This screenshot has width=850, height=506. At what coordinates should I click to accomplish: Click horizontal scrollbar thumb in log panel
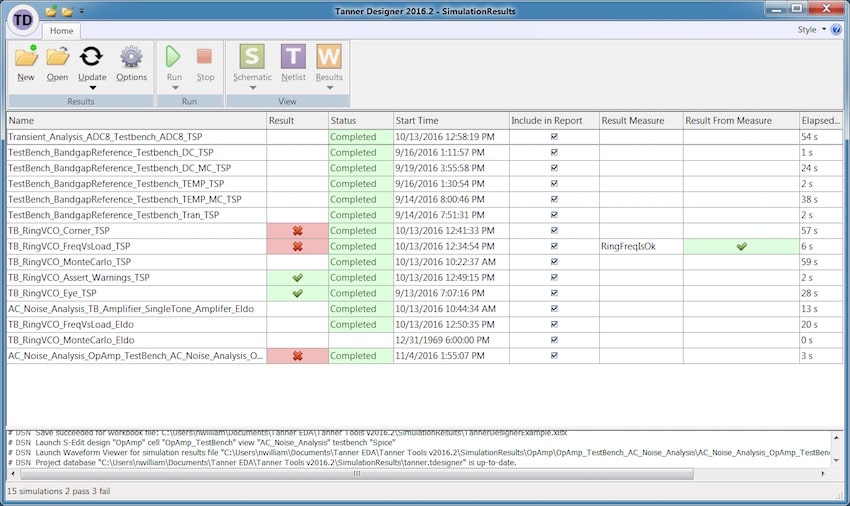(357, 474)
